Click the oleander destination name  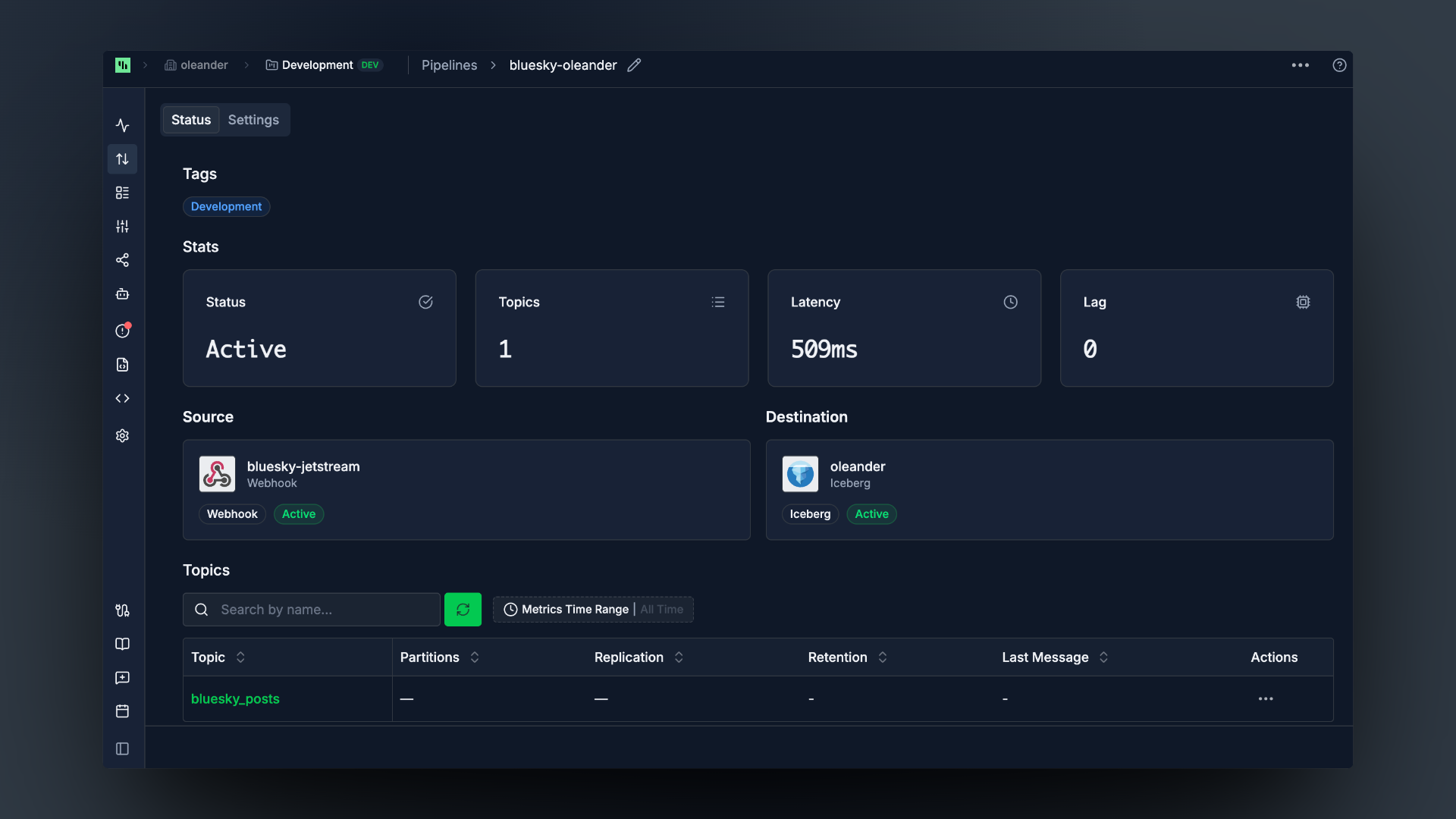pyautogui.click(x=858, y=466)
